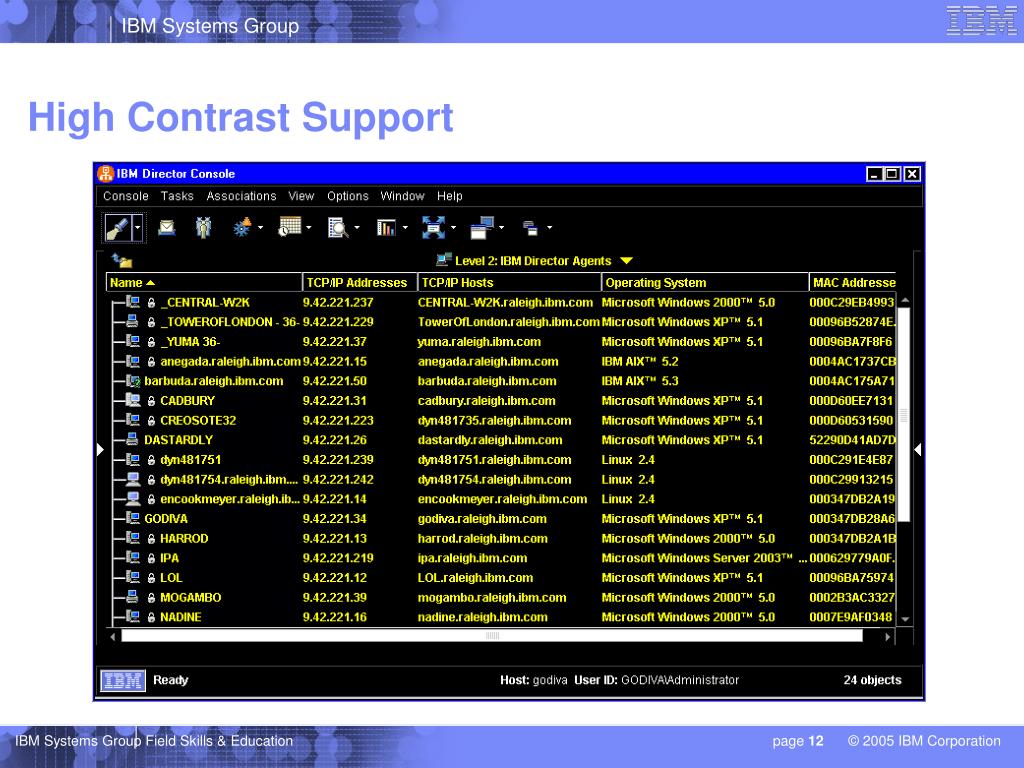This screenshot has height=768, width=1024.
Task: Click the Event Action Plans gear icon
Action: click(x=242, y=227)
